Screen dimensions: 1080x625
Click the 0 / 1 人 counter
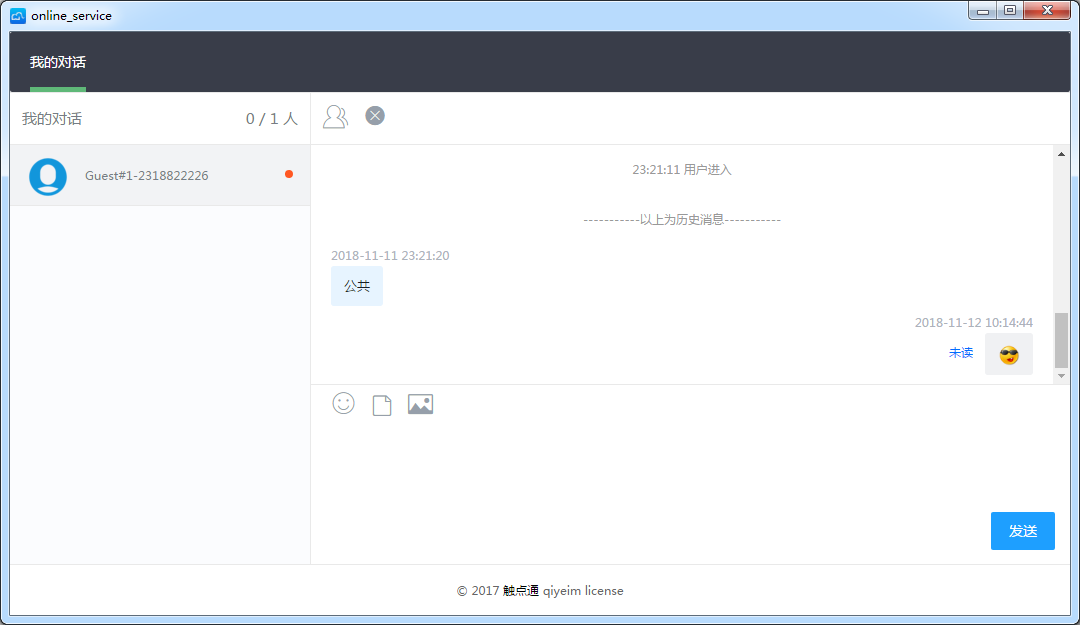(x=271, y=117)
